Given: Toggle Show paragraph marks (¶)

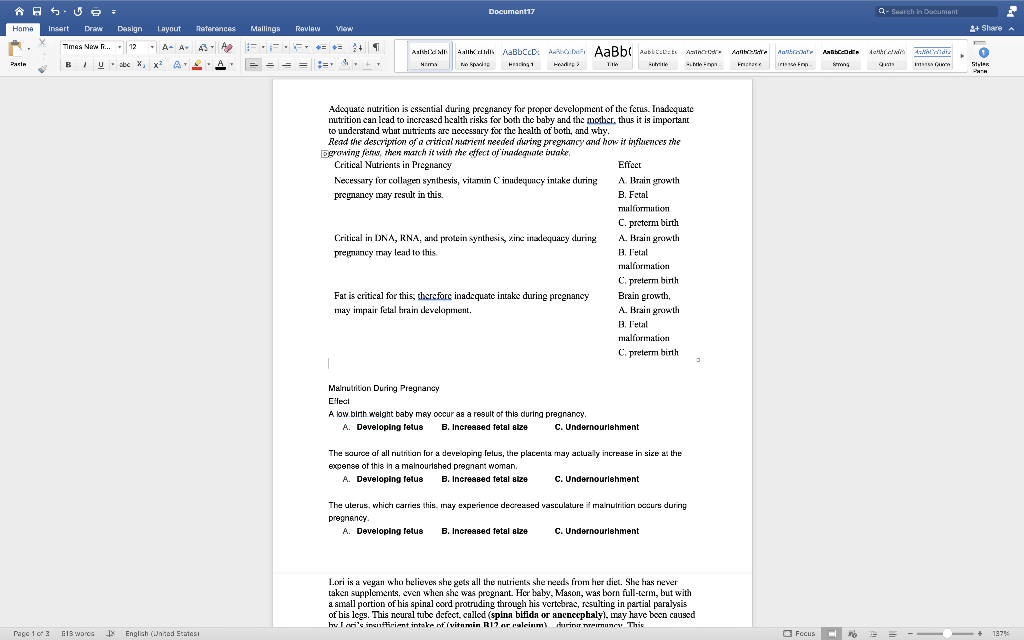Looking at the screenshot, I should (x=376, y=47).
